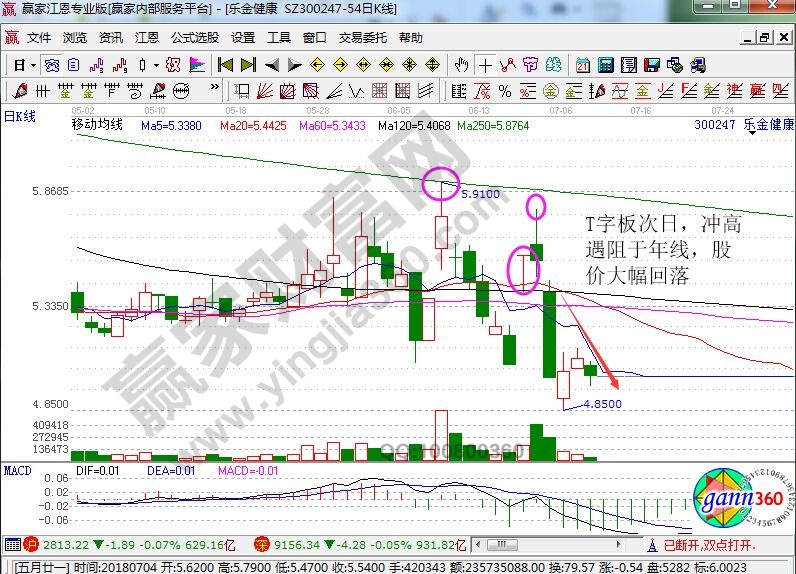The height and width of the screenshot is (574, 796).
Task: Toggle the crosshair cursor tool
Action: click(485, 65)
